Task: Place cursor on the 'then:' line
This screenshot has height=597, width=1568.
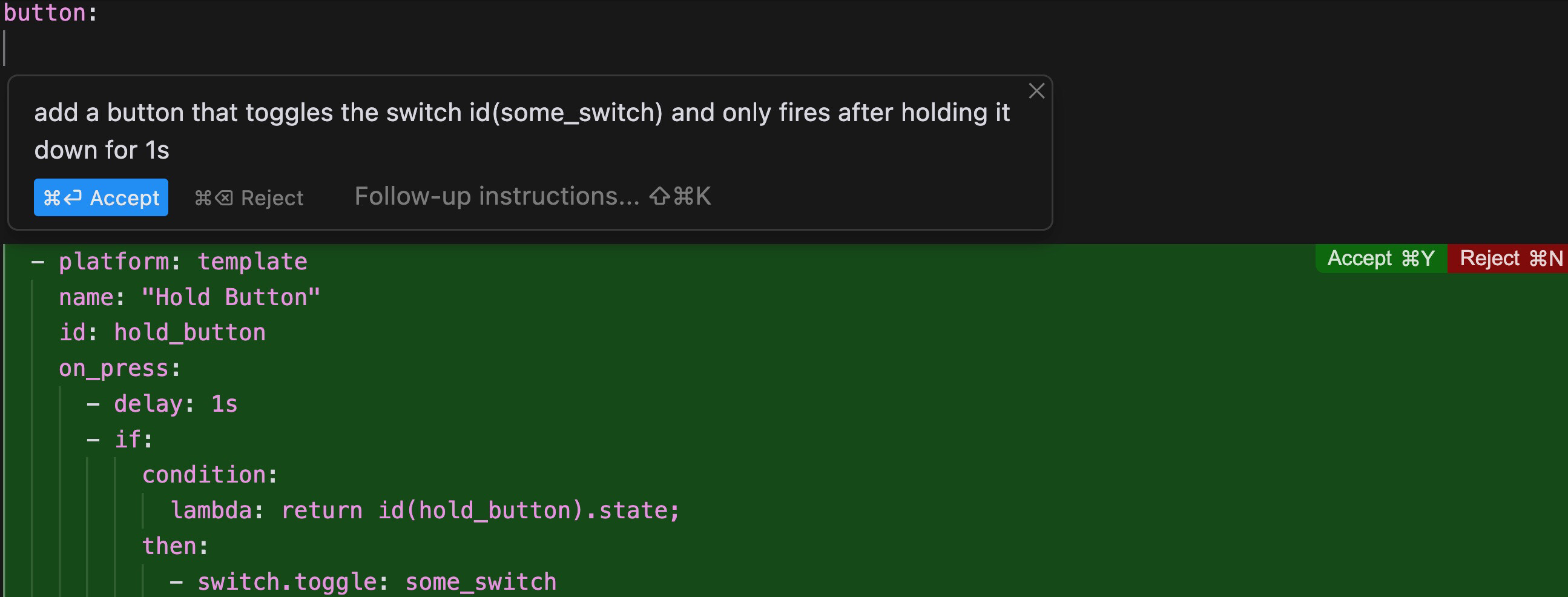Action: (174, 546)
